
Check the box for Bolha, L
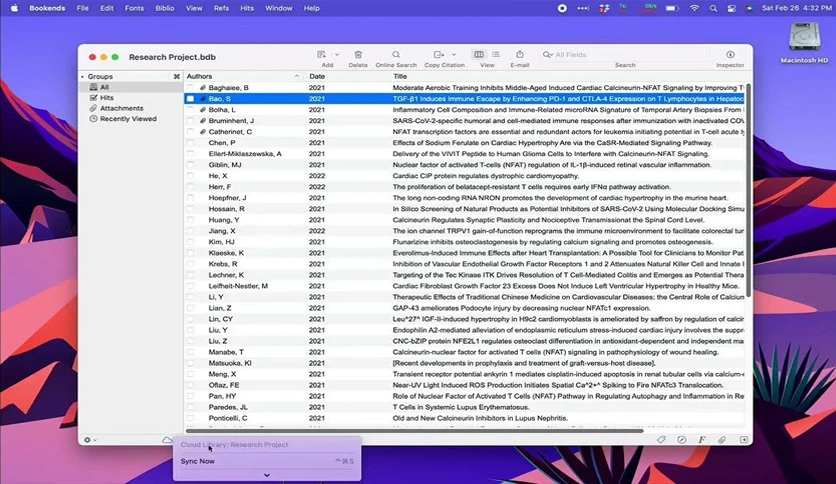tap(190, 110)
